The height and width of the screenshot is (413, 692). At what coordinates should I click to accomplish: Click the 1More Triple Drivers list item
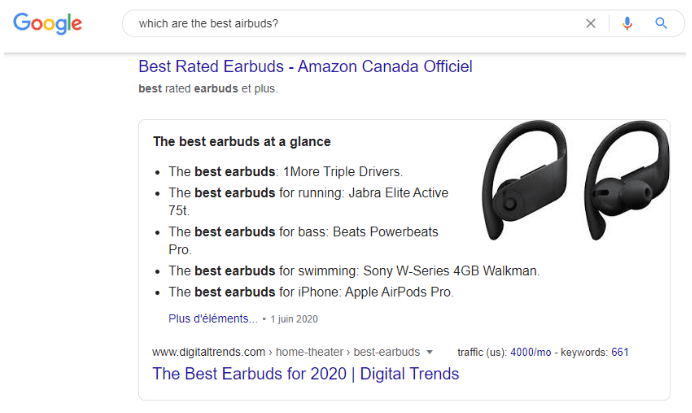click(285, 172)
